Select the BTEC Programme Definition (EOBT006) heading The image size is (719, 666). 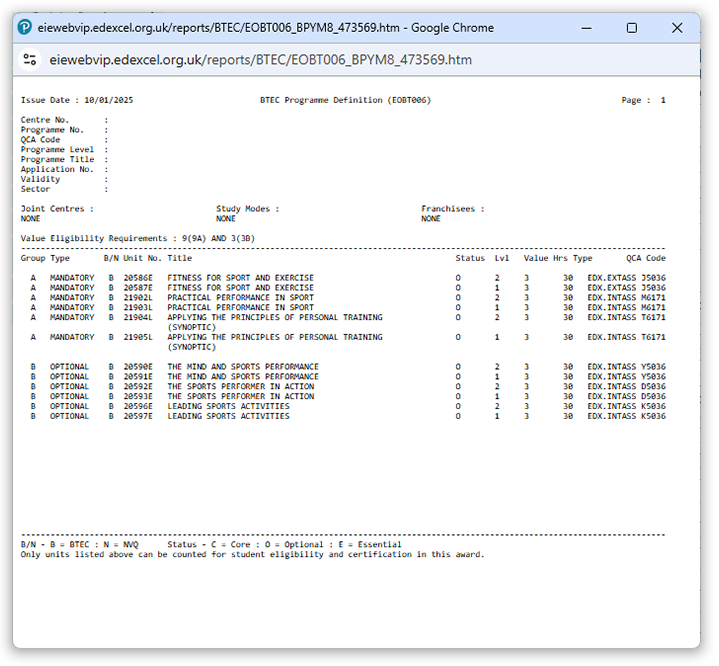point(345,100)
